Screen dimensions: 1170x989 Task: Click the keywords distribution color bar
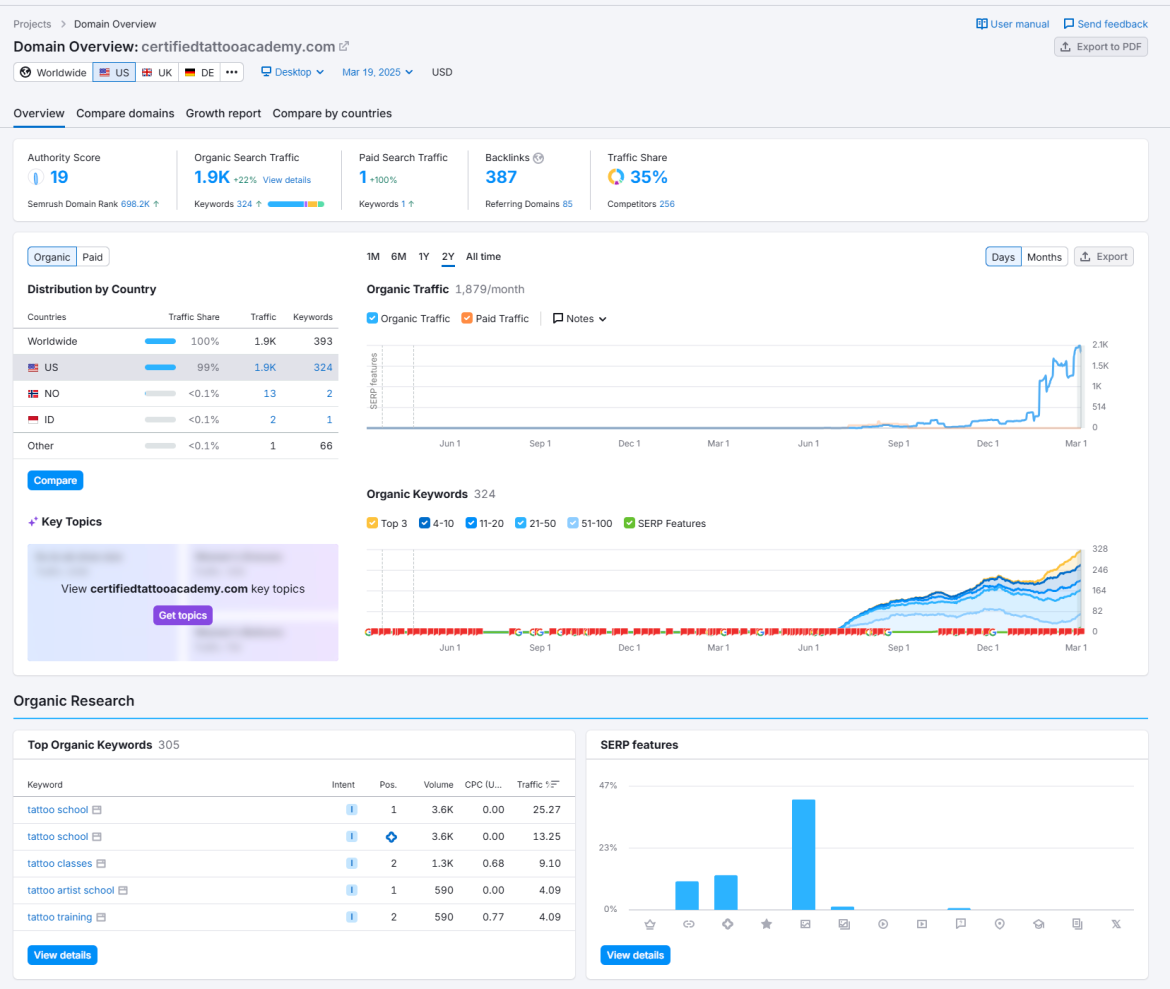(x=295, y=204)
